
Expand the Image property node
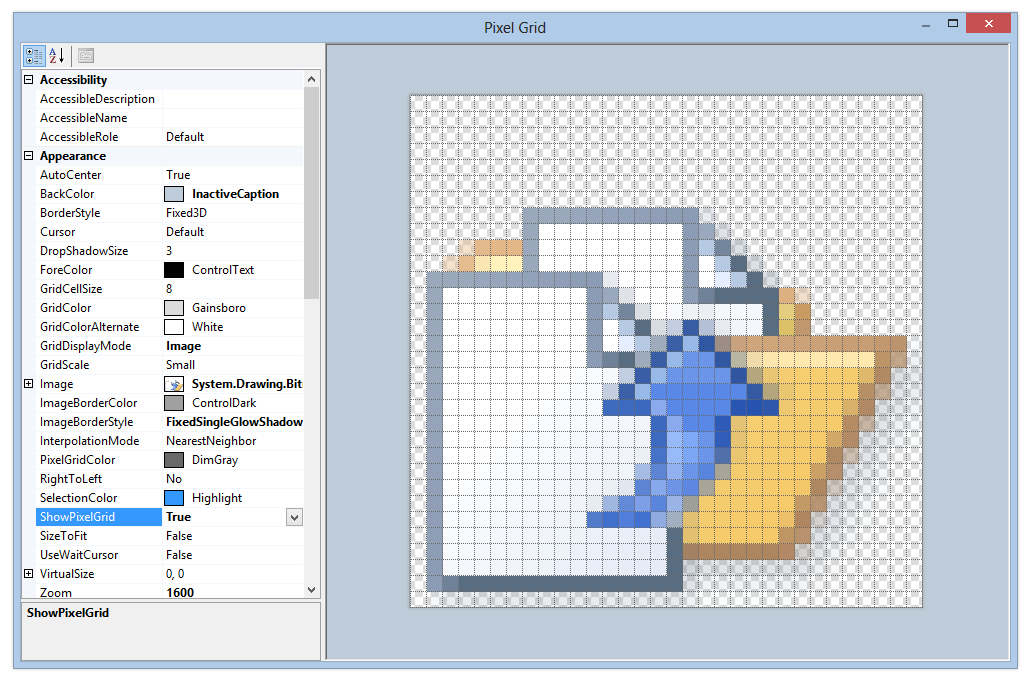click(28, 384)
